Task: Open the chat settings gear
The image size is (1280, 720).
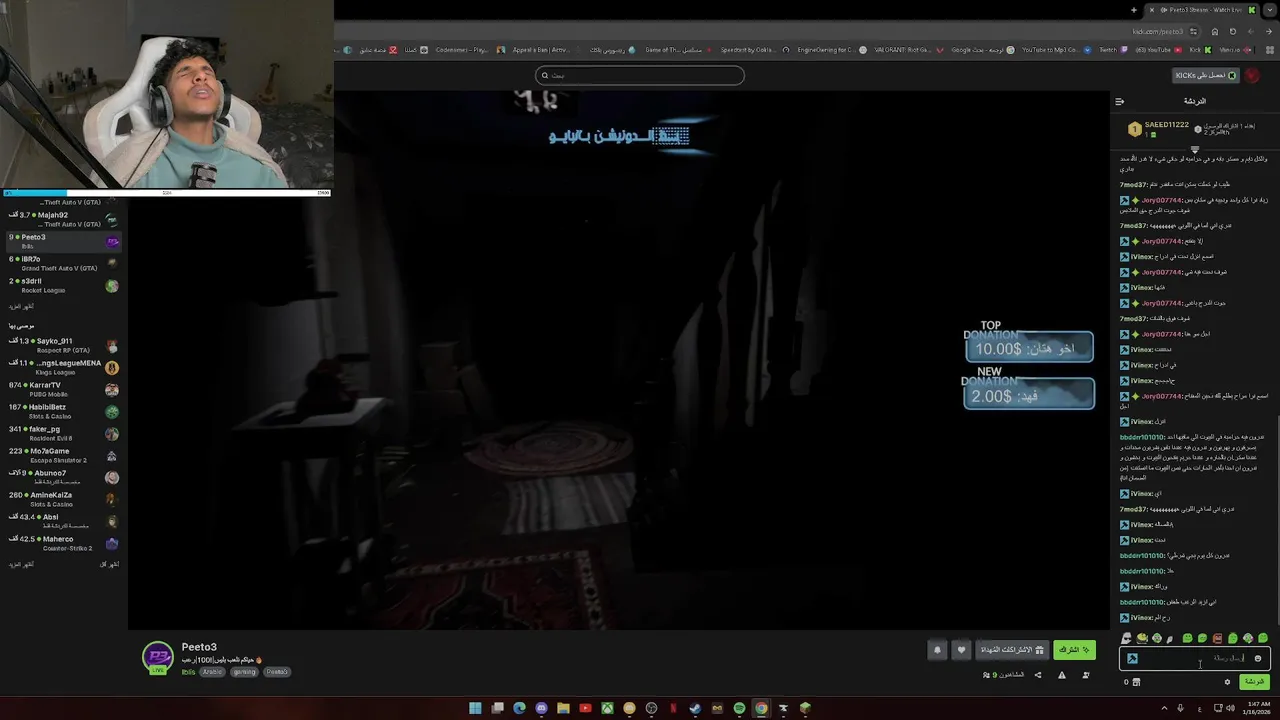Action: pyautogui.click(x=1227, y=682)
